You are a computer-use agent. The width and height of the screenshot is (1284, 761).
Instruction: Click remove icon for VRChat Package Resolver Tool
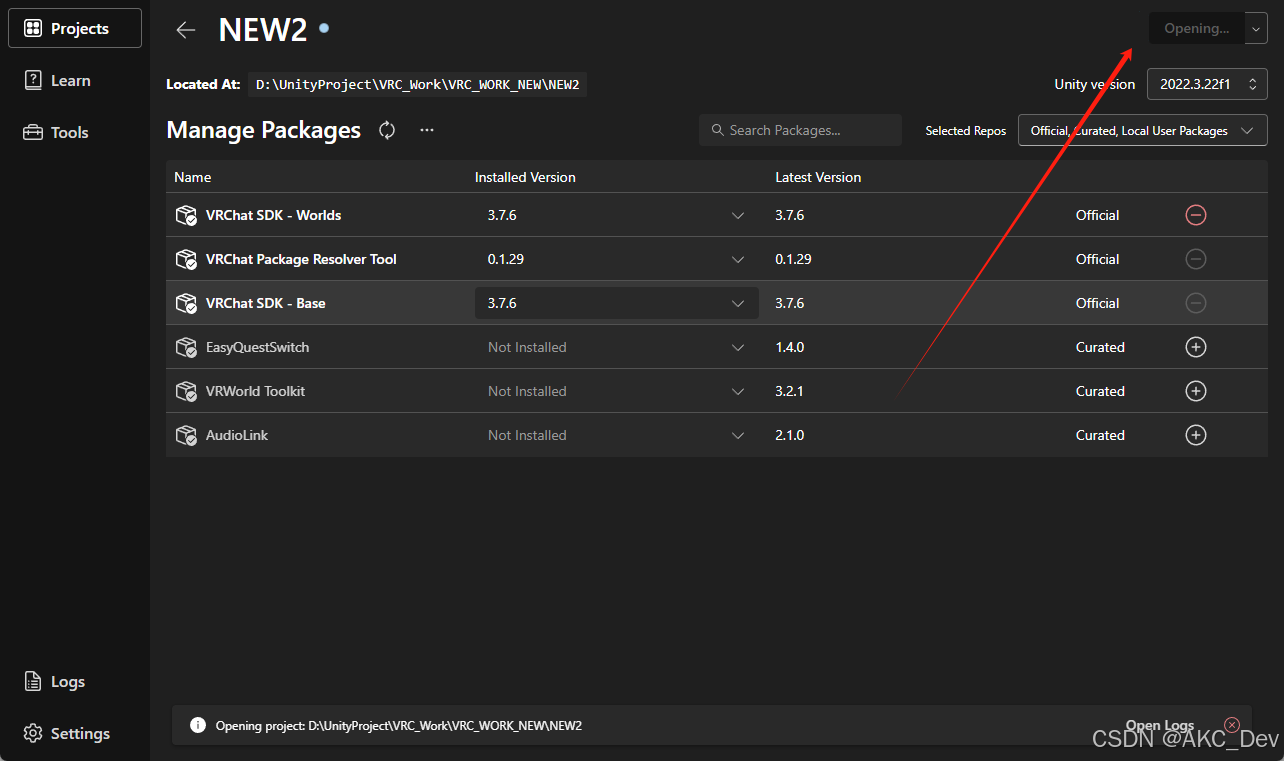coord(1196,259)
